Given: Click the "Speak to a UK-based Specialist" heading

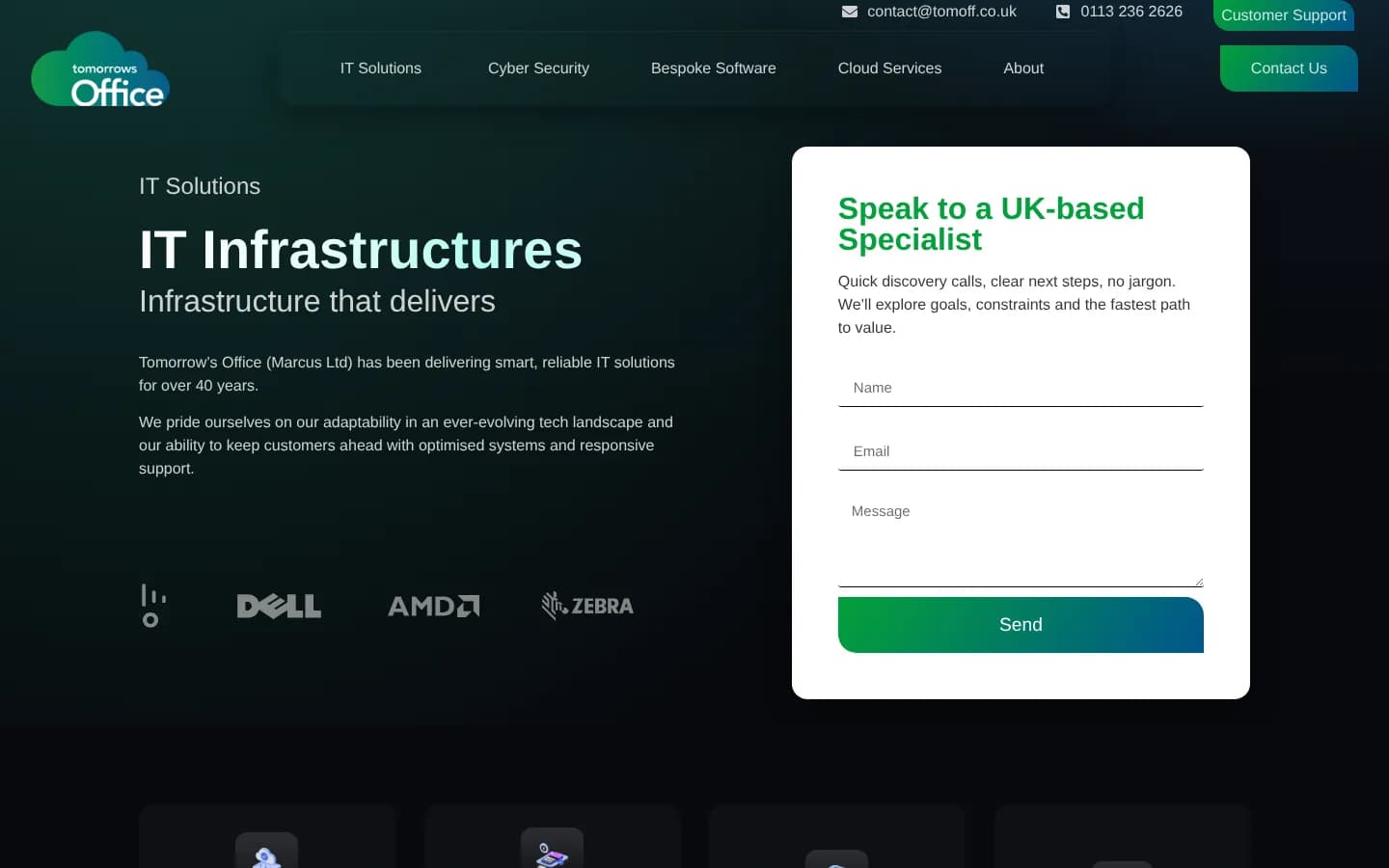Looking at the screenshot, I should pos(992,224).
